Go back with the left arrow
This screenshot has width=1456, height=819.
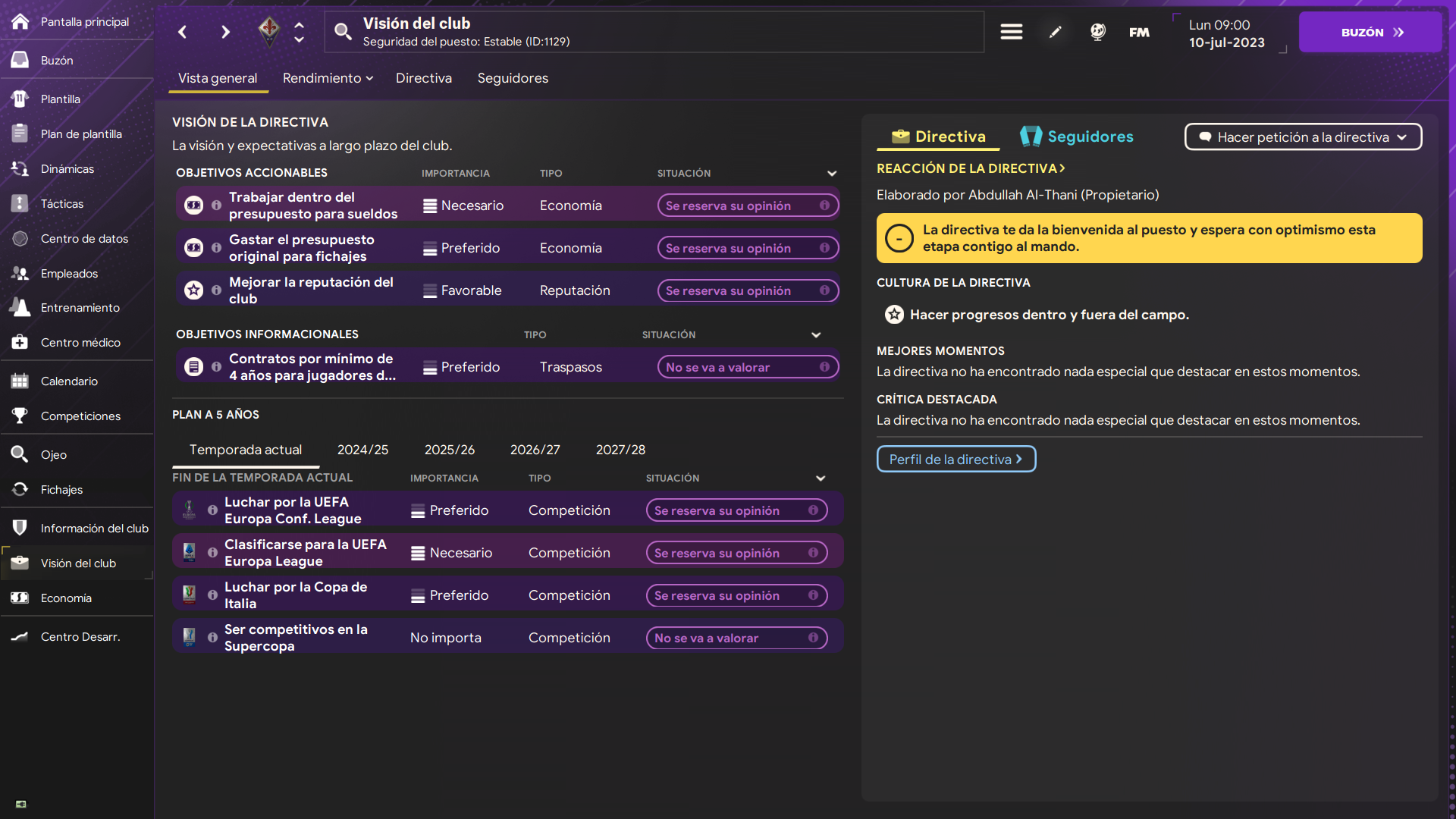tap(183, 32)
